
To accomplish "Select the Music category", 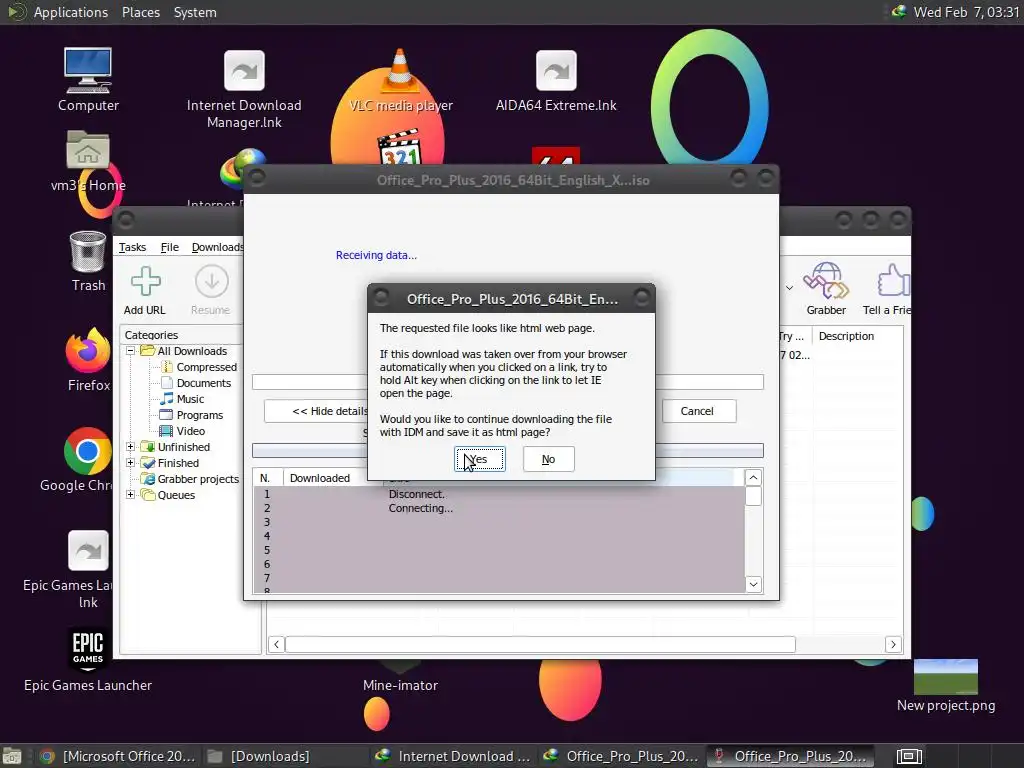I will (190, 399).
